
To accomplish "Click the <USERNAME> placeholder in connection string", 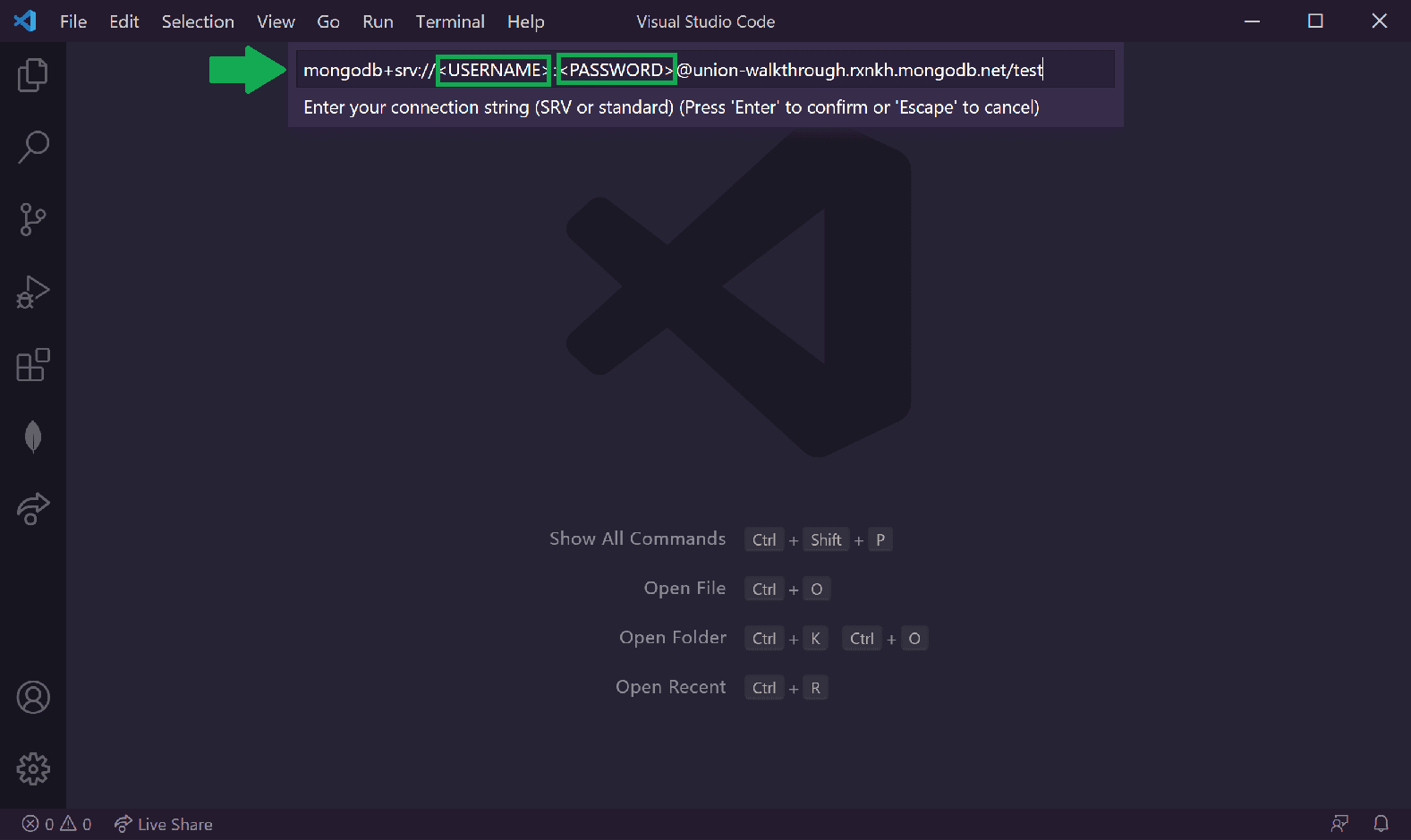I will [x=493, y=70].
